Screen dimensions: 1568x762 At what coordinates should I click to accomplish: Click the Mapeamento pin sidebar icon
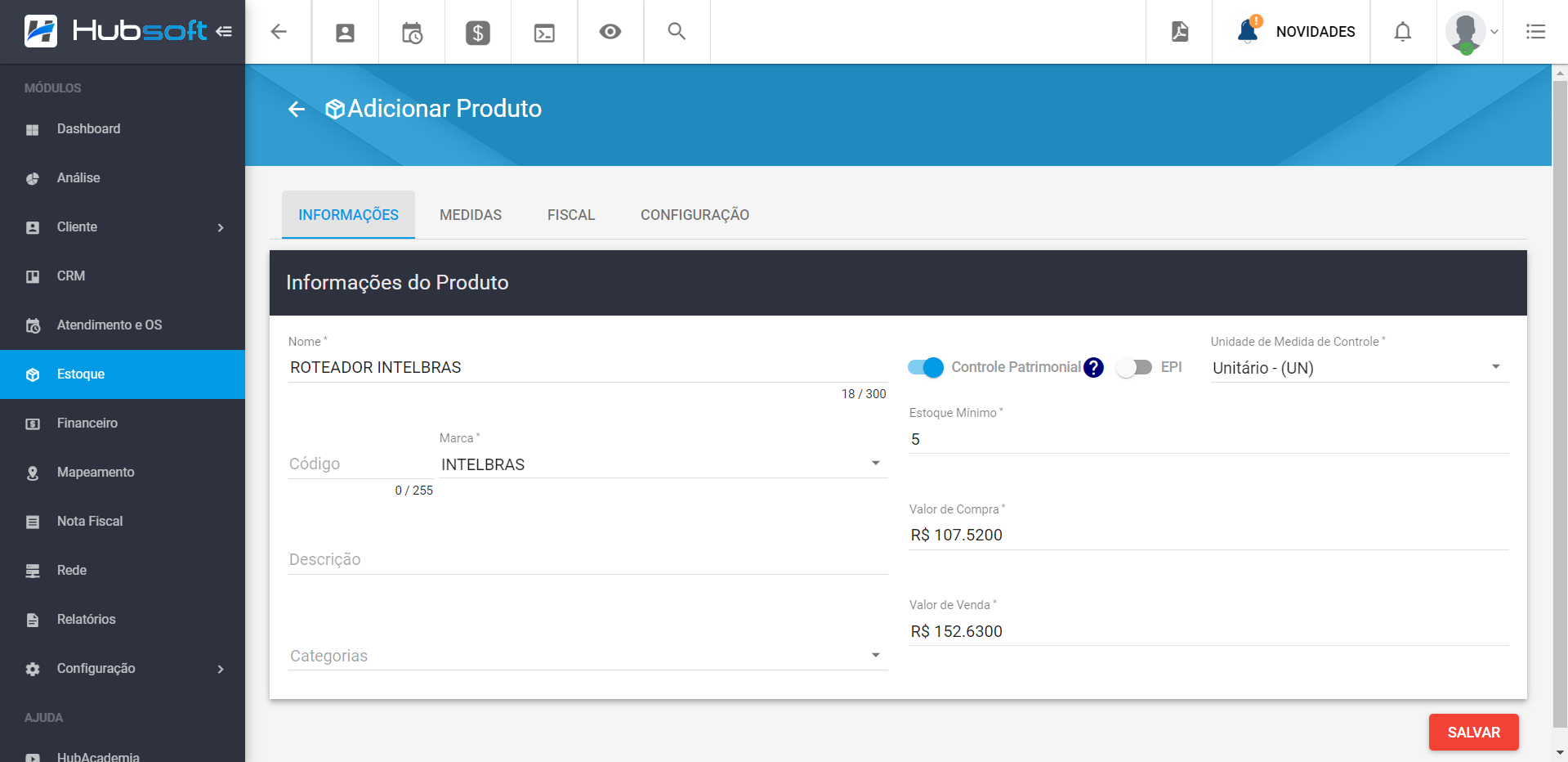tap(33, 473)
